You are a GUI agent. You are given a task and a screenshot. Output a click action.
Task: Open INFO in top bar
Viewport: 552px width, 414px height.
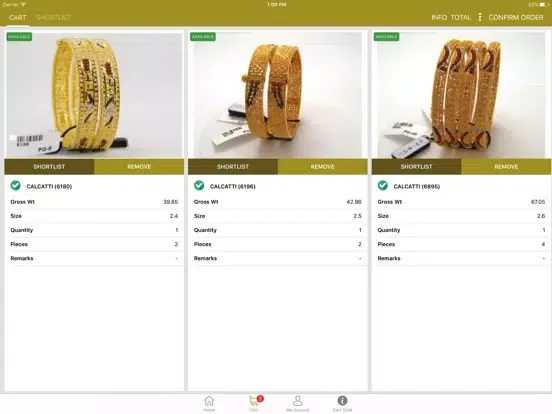[439, 17]
